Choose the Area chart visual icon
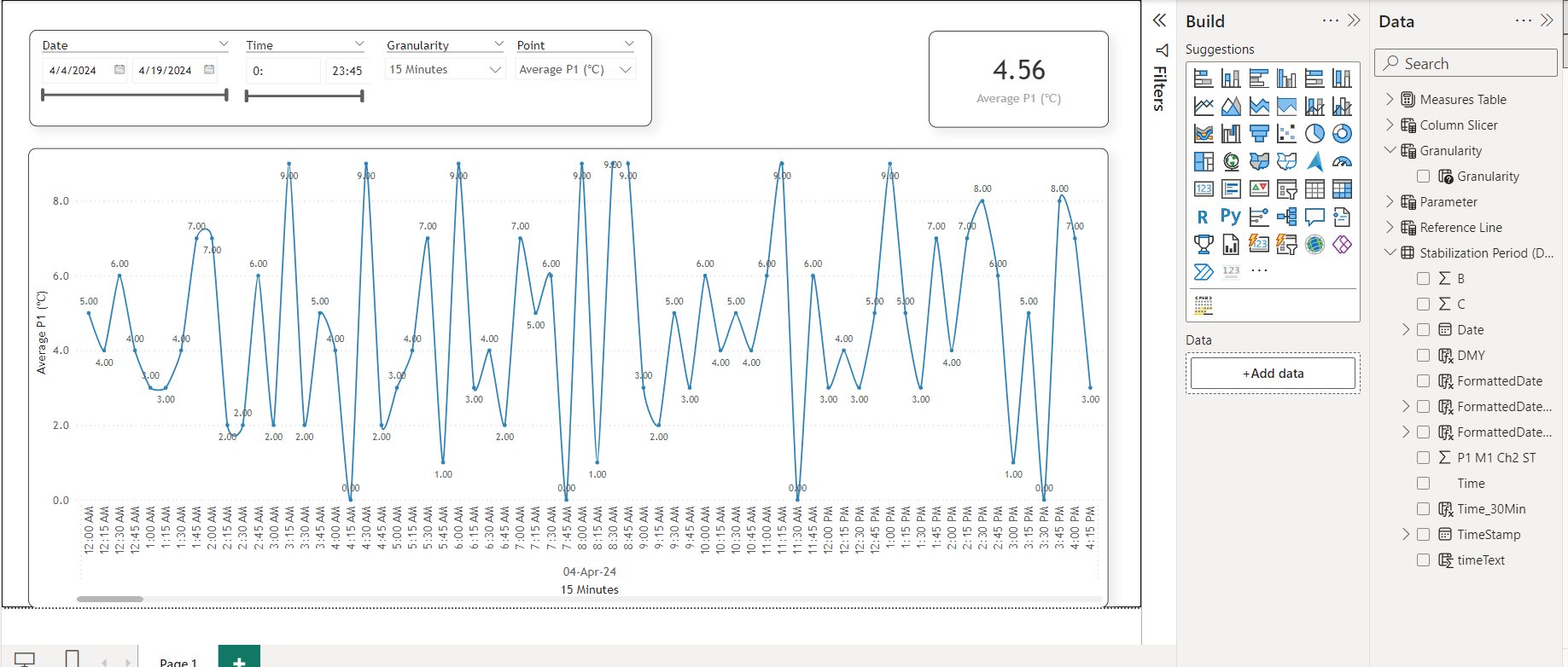The width and height of the screenshot is (1568, 667). tap(1231, 107)
